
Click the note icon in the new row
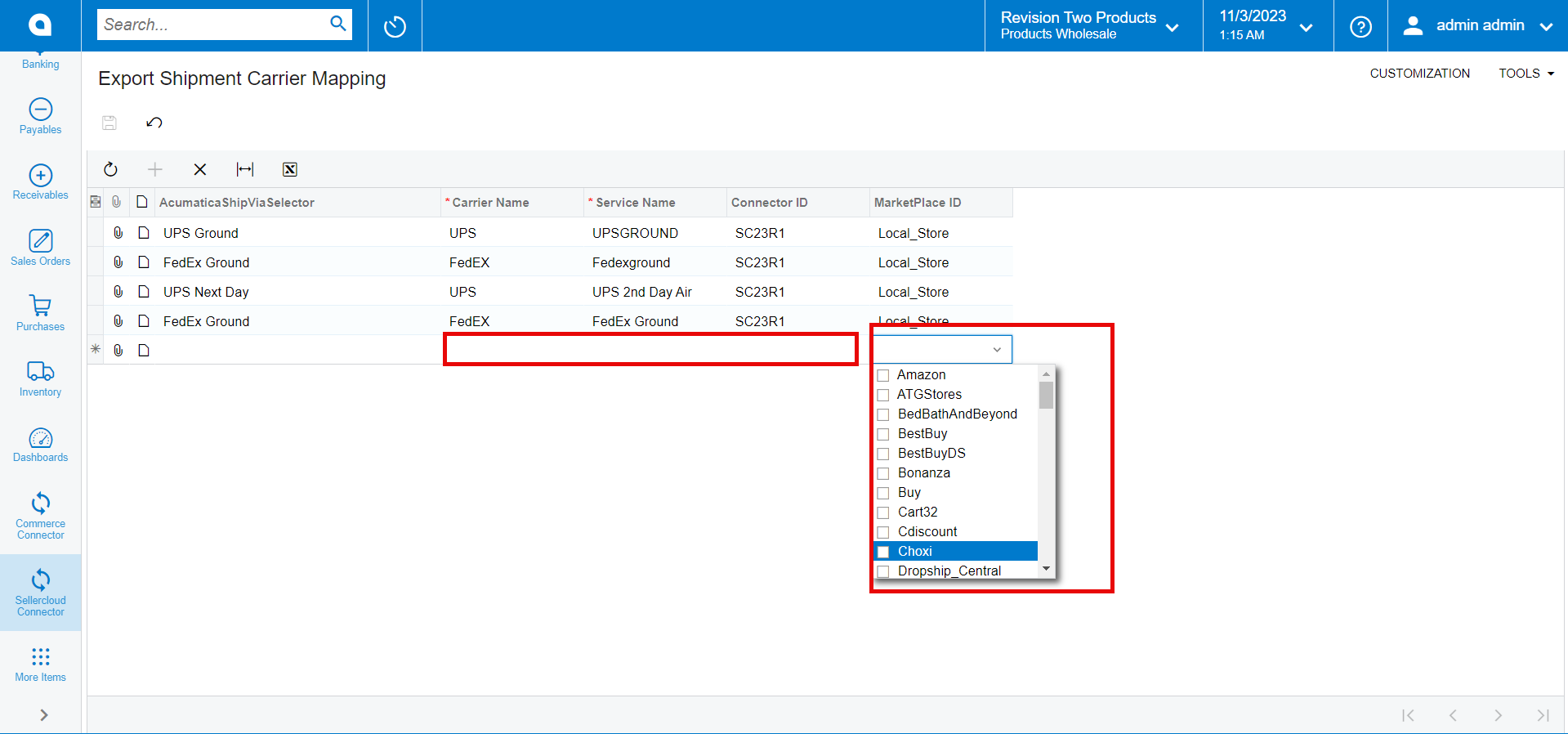[144, 350]
